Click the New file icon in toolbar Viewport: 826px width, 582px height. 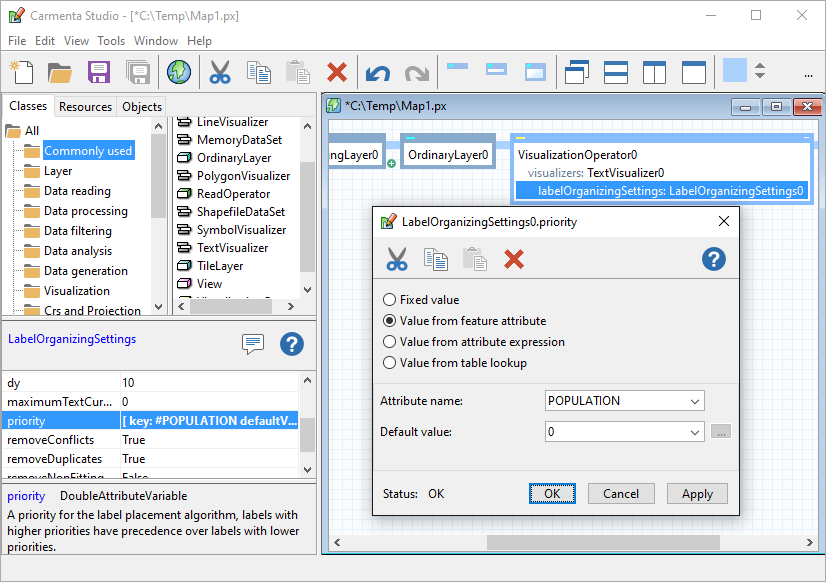pos(22,72)
